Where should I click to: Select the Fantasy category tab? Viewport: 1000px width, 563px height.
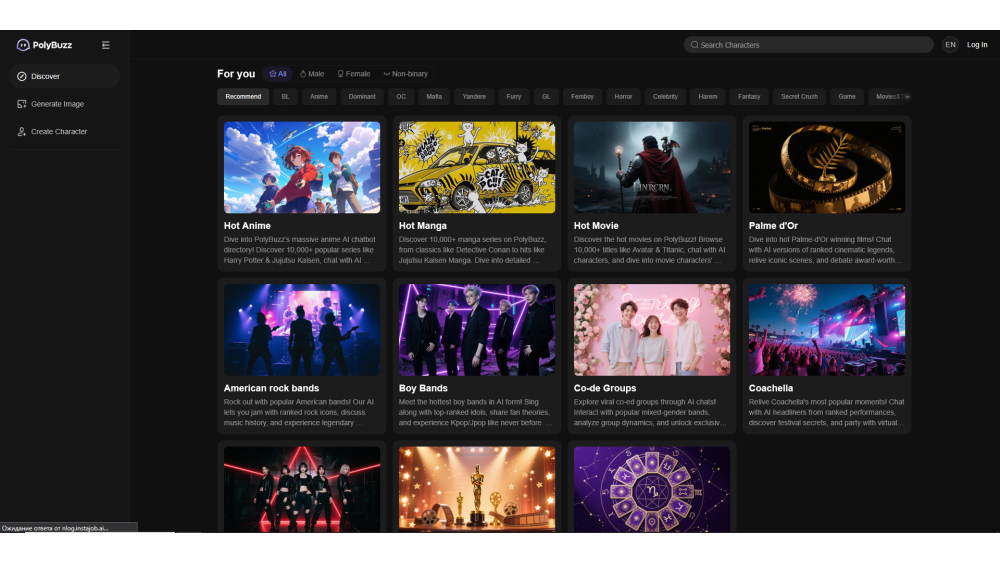click(749, 97)
